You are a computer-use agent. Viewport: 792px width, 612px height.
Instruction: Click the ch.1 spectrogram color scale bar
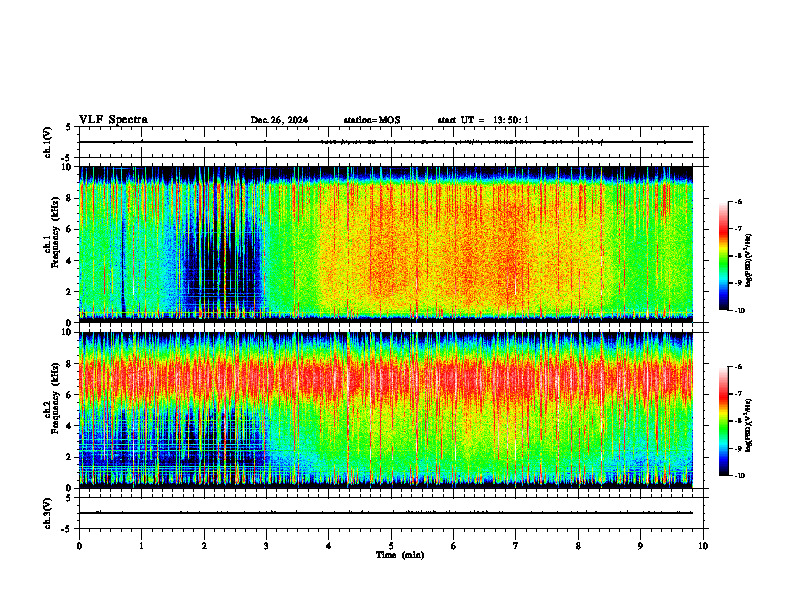click(724, 256)
